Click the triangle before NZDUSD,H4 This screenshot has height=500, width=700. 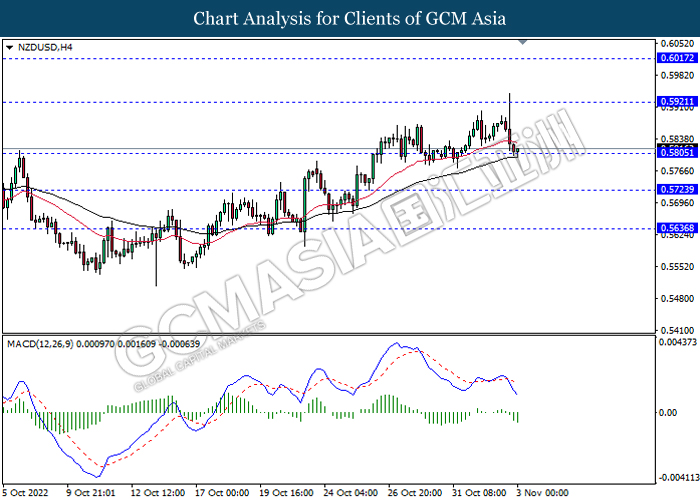[x=10, y=48]
